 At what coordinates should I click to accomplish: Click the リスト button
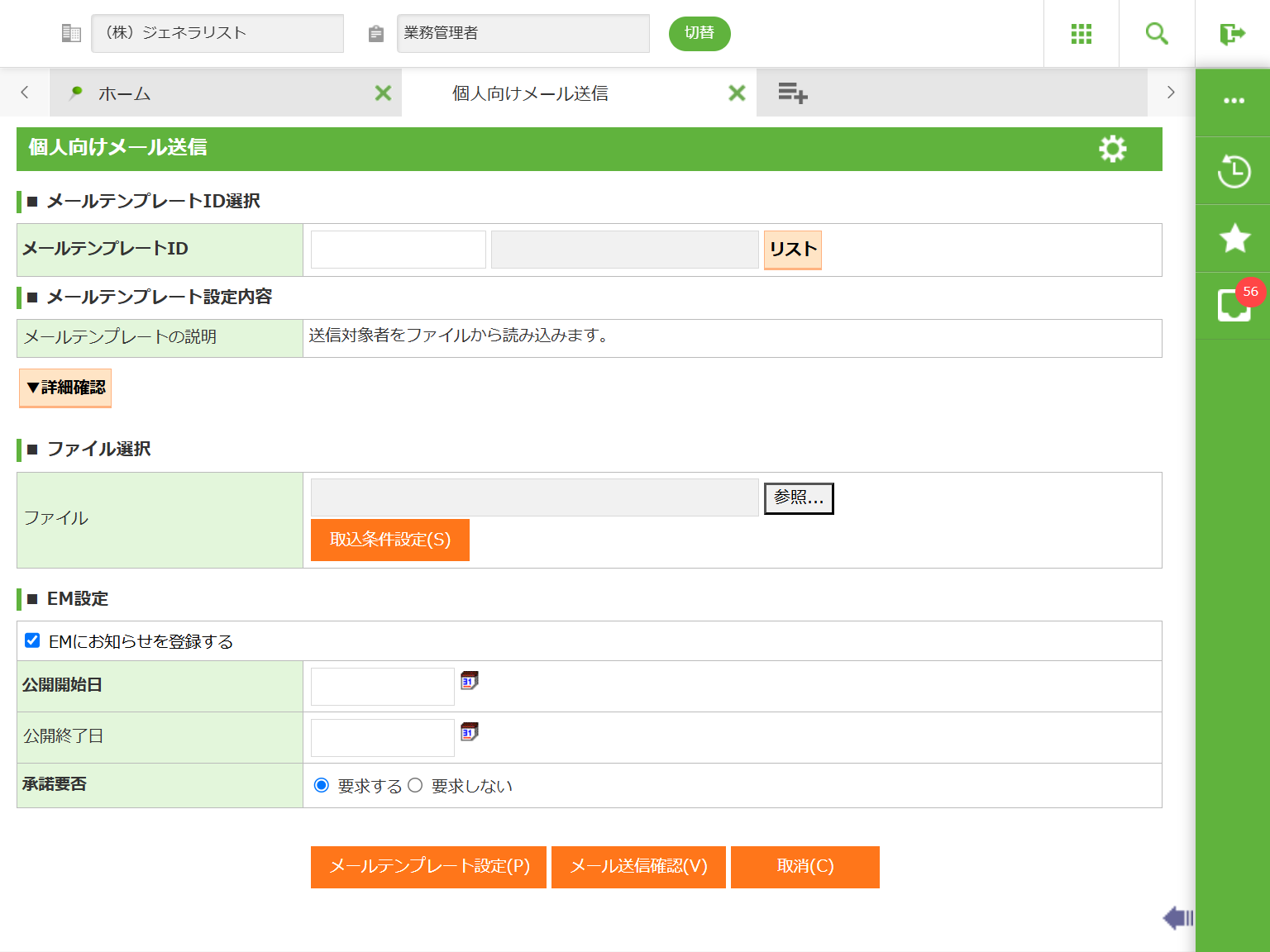tap(793, 250)
